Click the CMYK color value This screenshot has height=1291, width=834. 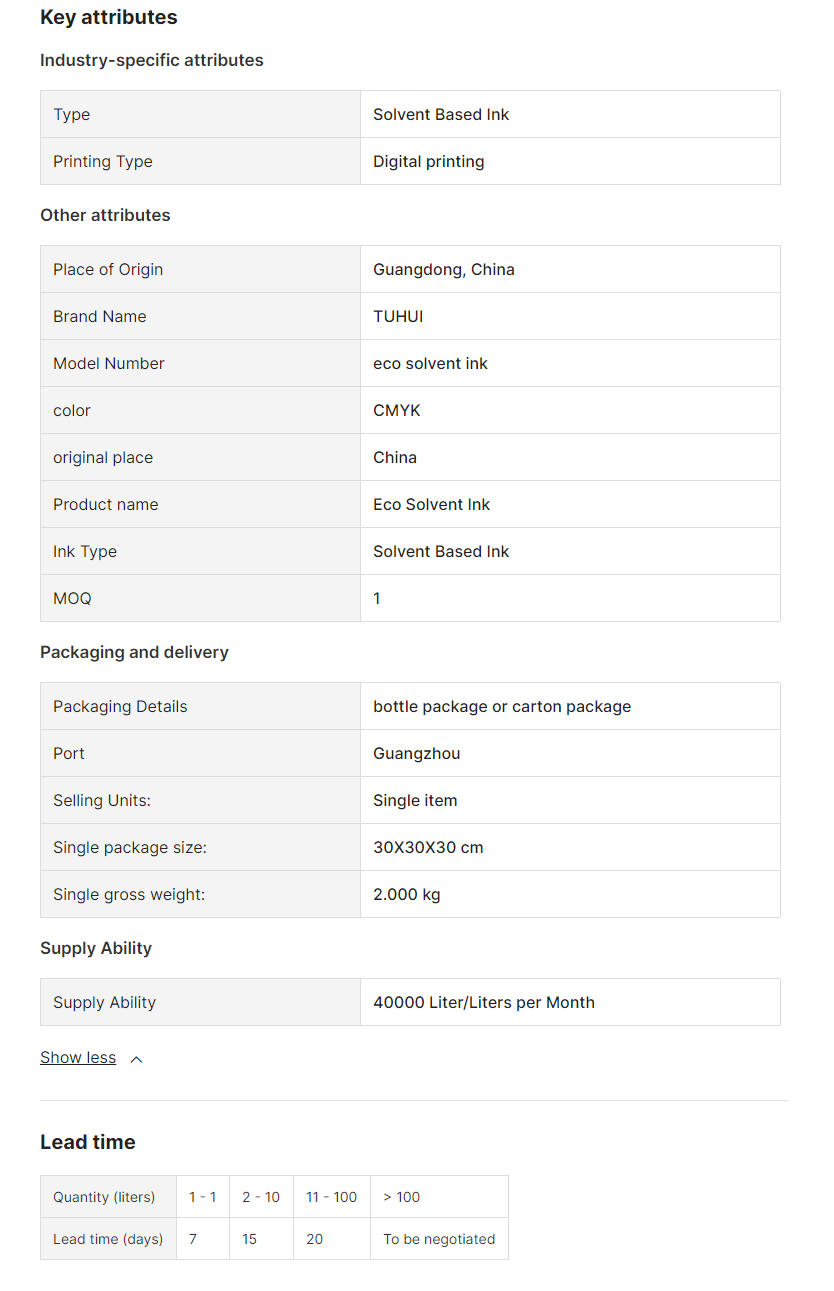click(397, 411)
